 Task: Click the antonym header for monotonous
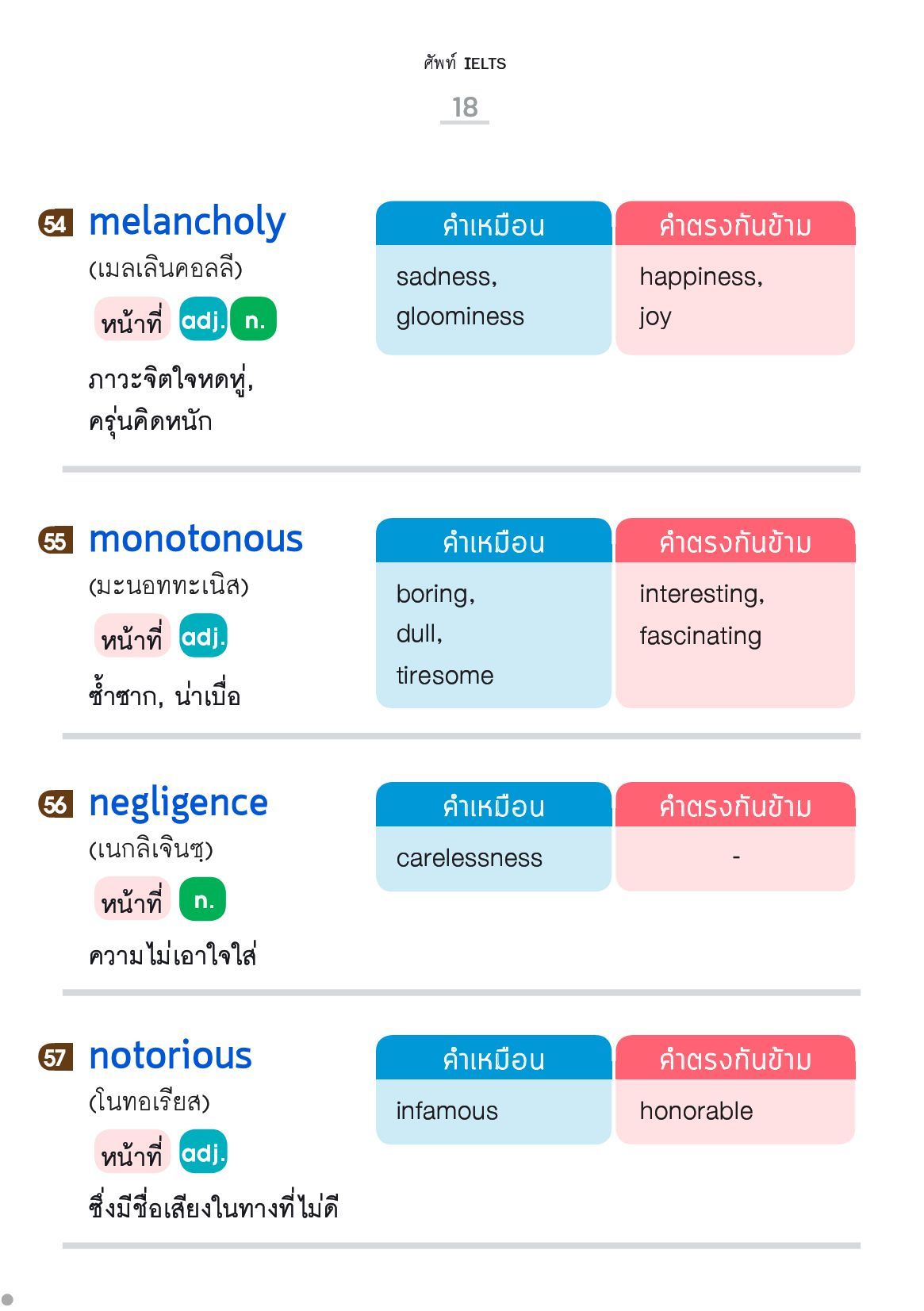coord(735,541)
